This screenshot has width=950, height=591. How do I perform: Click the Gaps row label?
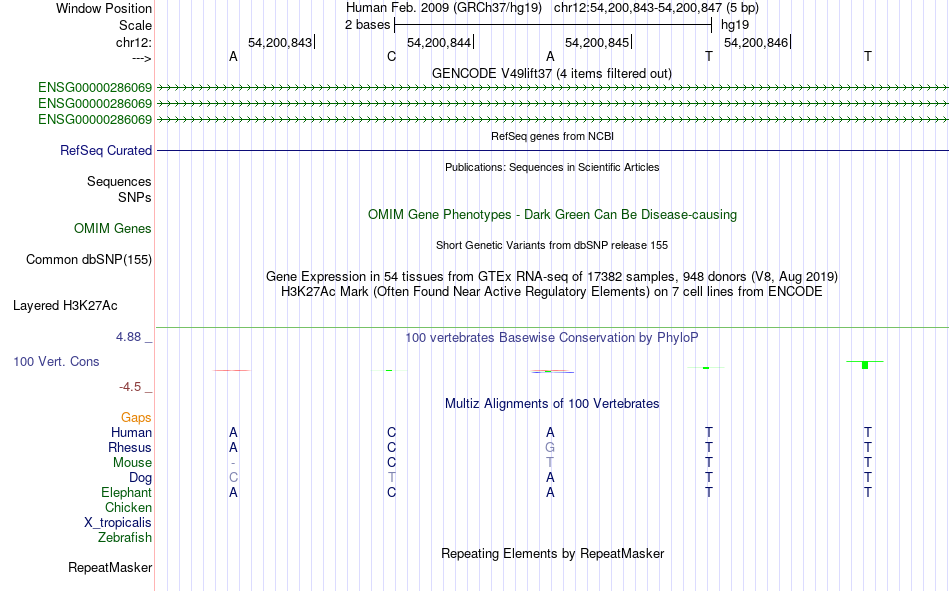click(136, 418)
